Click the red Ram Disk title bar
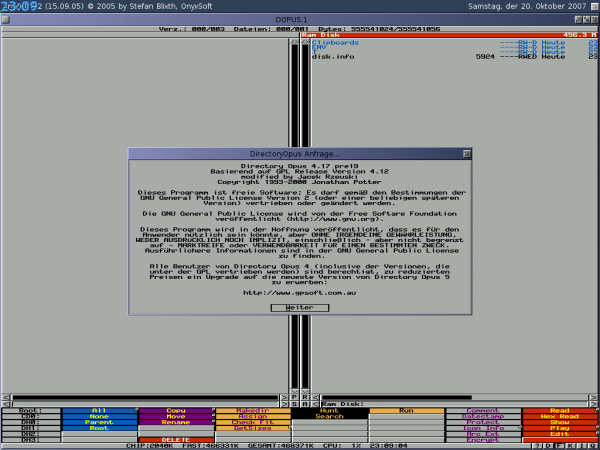This screenshot has width=600, height=450. pyautogui.click(x=449, y=35)
